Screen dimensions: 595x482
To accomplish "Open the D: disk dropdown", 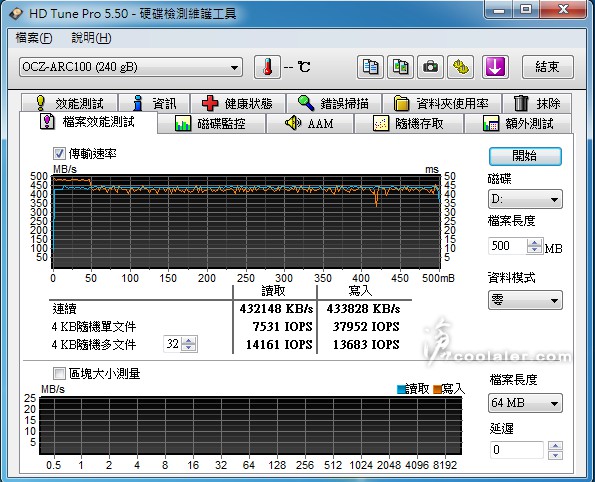I will (525, 199).
